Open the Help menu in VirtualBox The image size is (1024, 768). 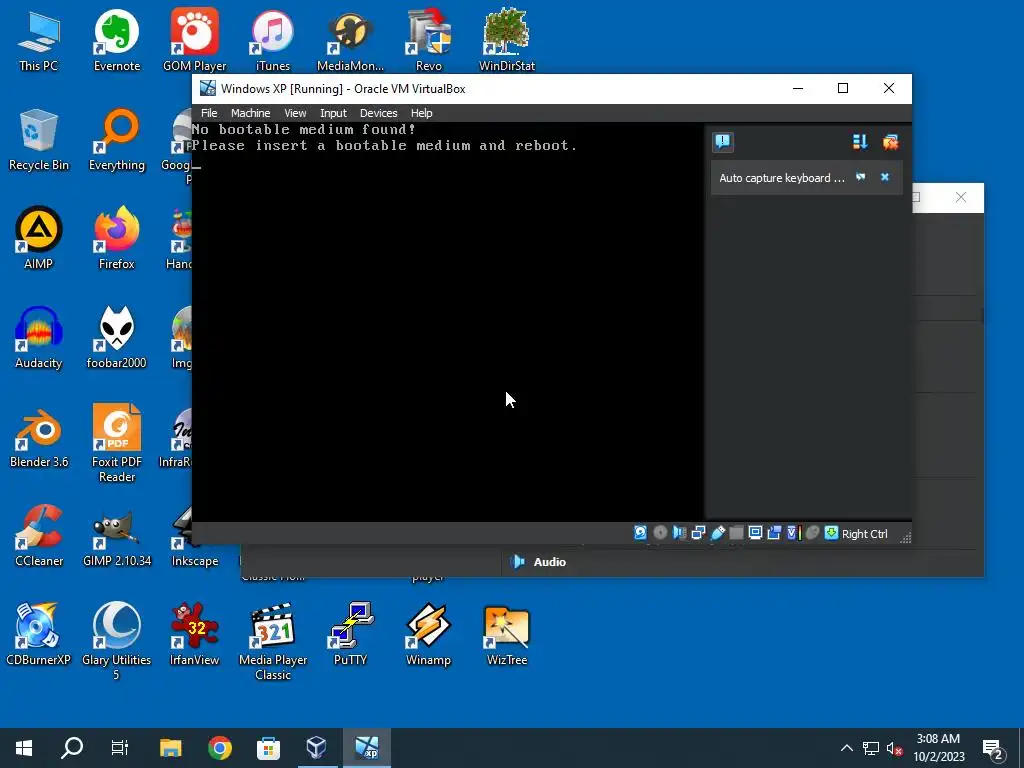(x=421, y=113)
